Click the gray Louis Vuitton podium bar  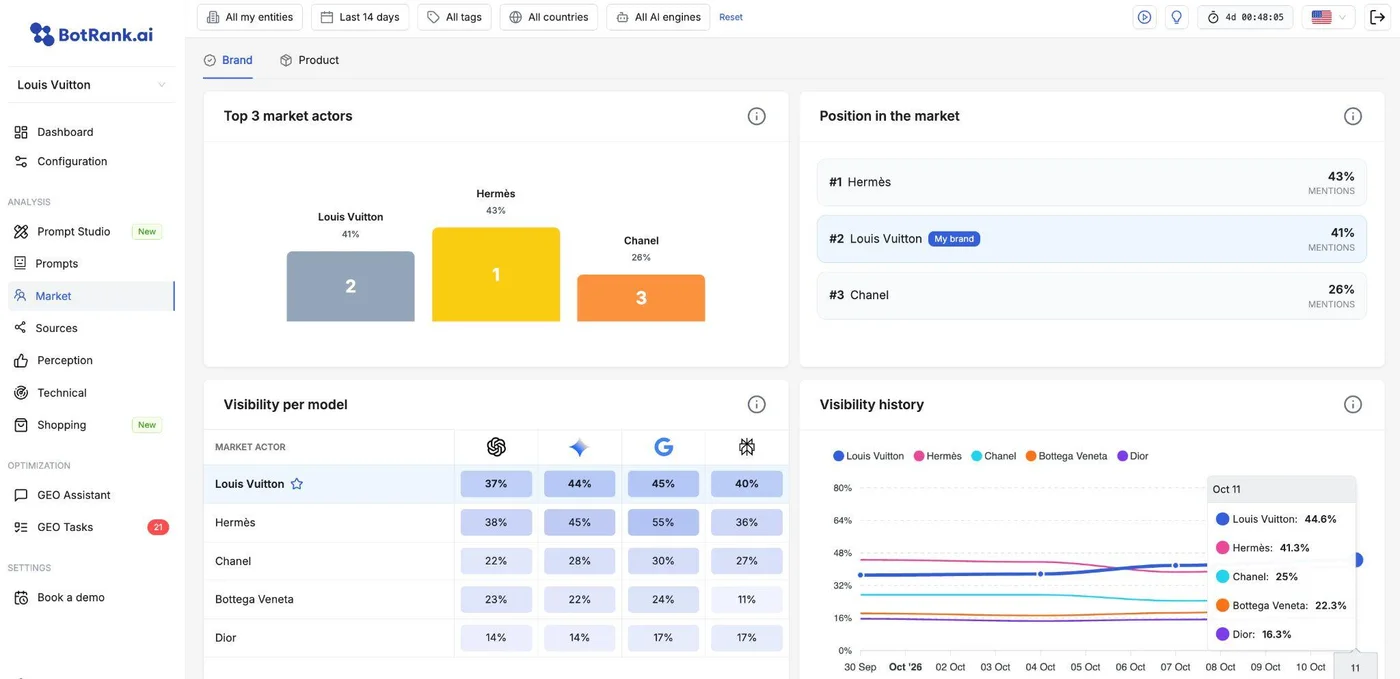350,286
